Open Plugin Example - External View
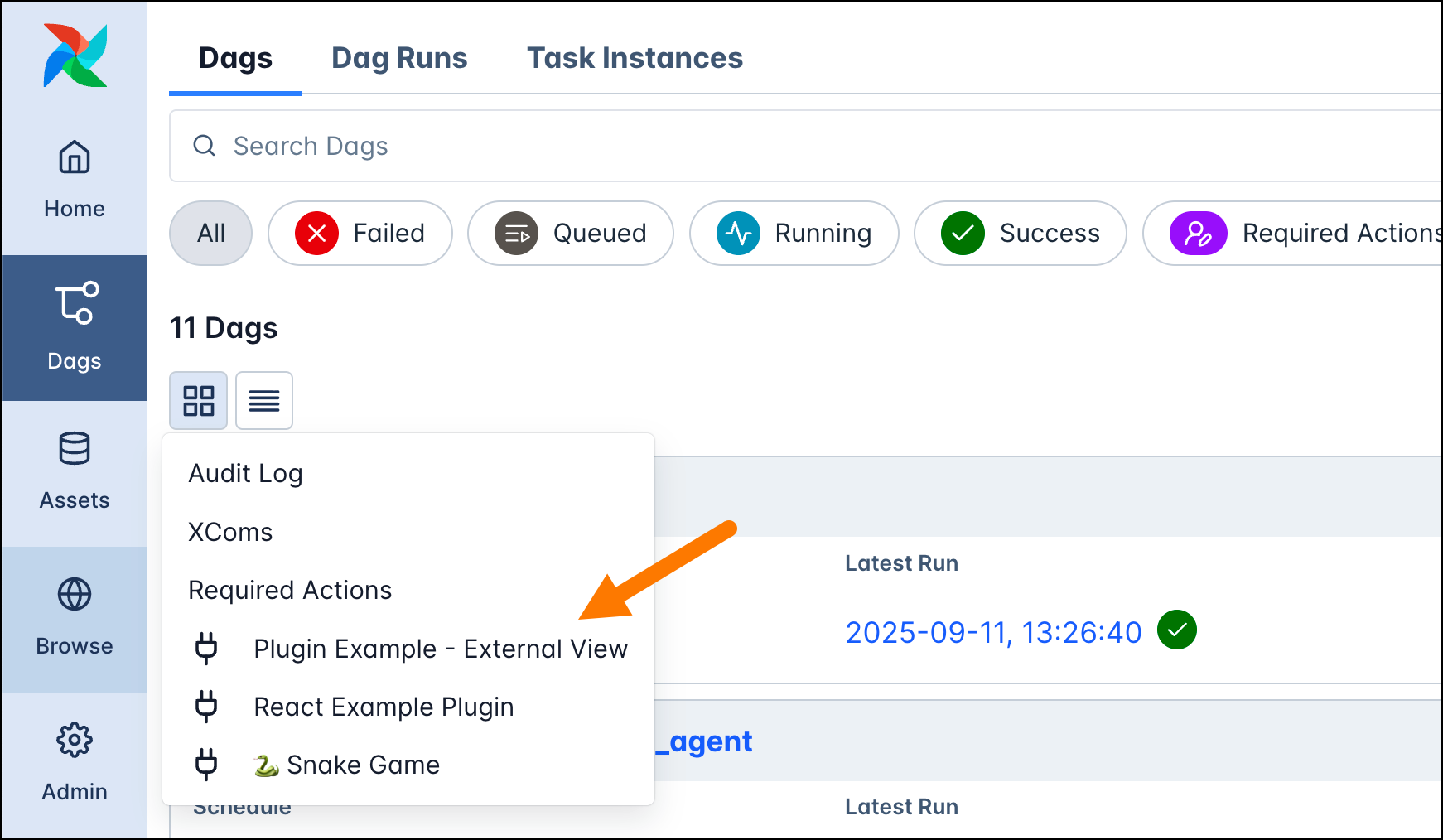Image resolution: width=1443 pixels, height=840 pixels. (x=440, y=649)
